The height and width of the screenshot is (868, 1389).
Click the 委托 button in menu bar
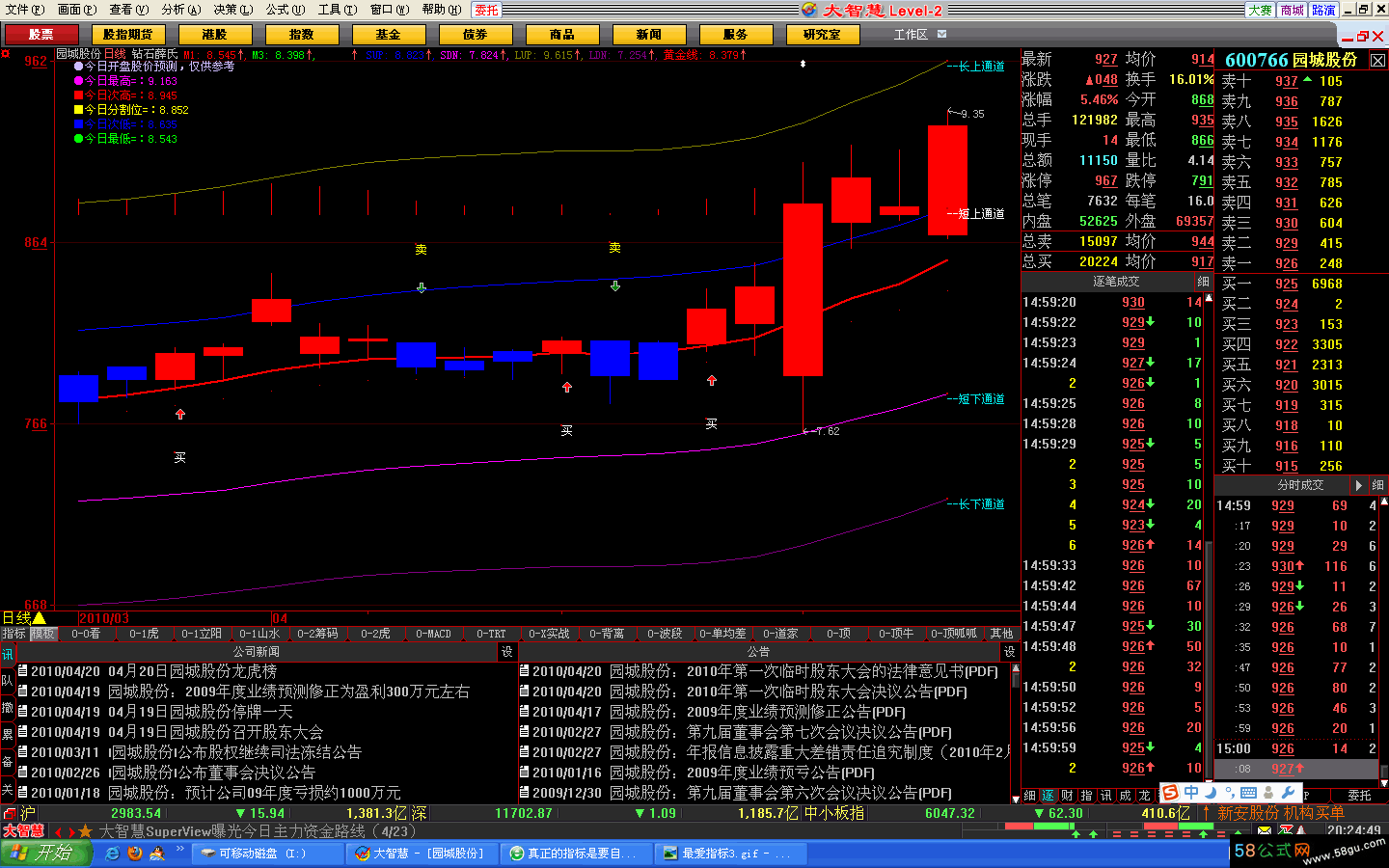click(487, 10)
